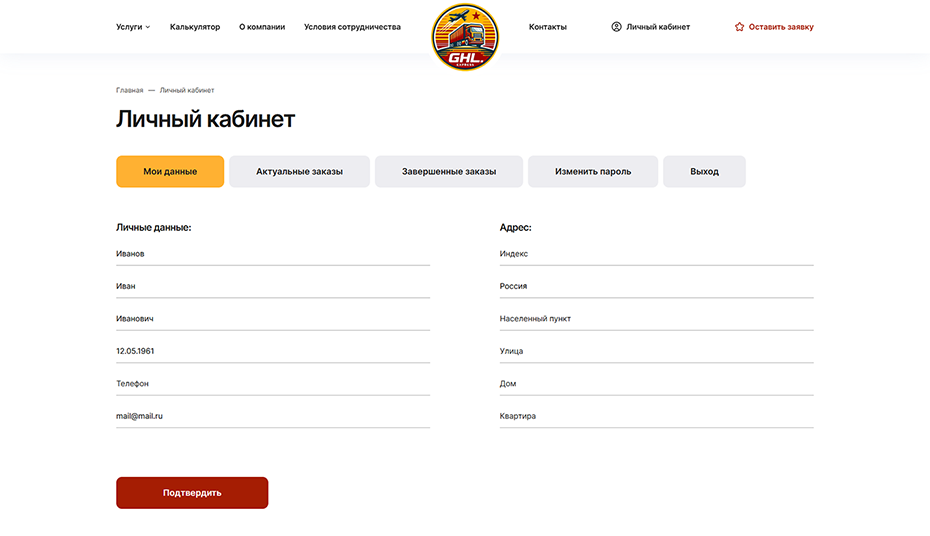Image resolution: width=930 pixels, height=536 pixels.
Task: Click the Личный кабинет breadcrumb
Action: (187, 90)
